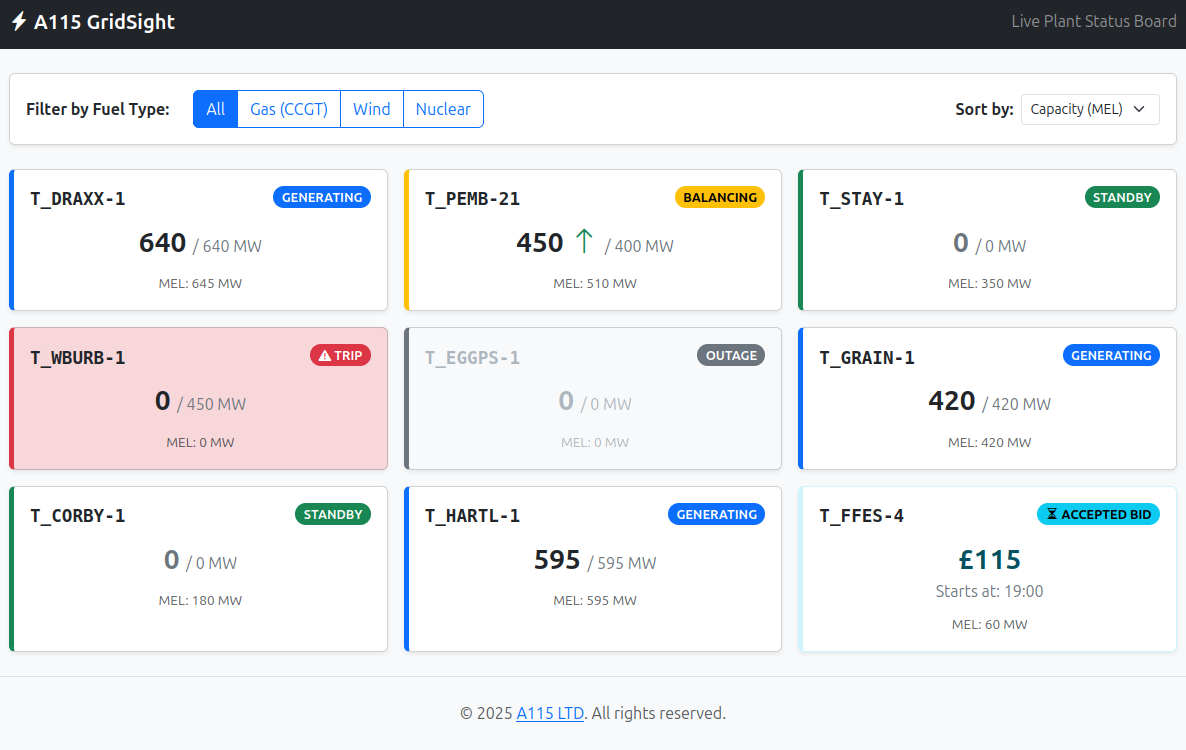The image size is (1186, 750).
Task: Click the T_WBURB-1 plant name
Action: tap(78, 358)
